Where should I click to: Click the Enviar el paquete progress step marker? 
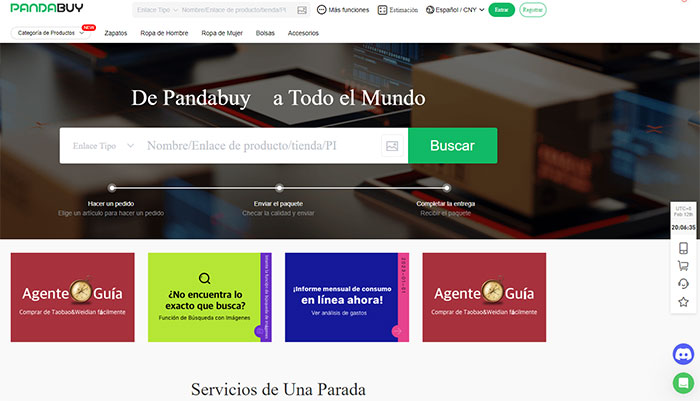point(279,188)
